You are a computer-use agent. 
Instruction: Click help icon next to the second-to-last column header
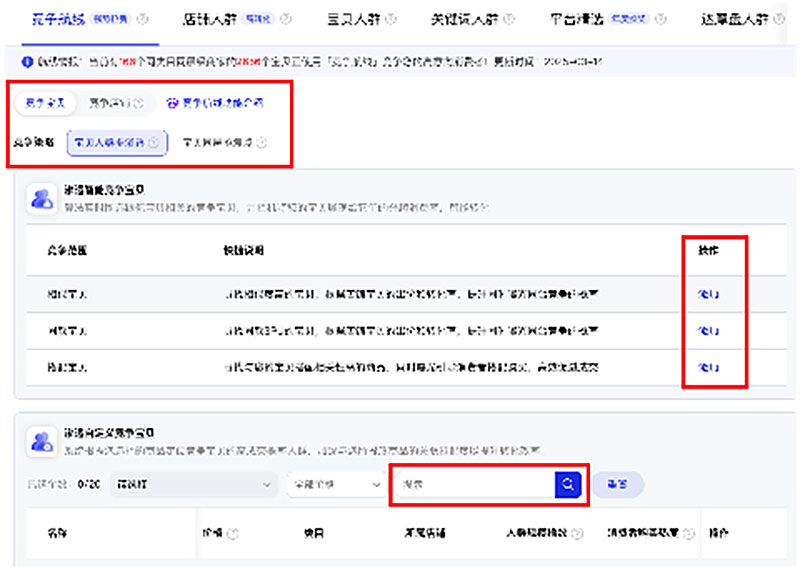[689, 534]
